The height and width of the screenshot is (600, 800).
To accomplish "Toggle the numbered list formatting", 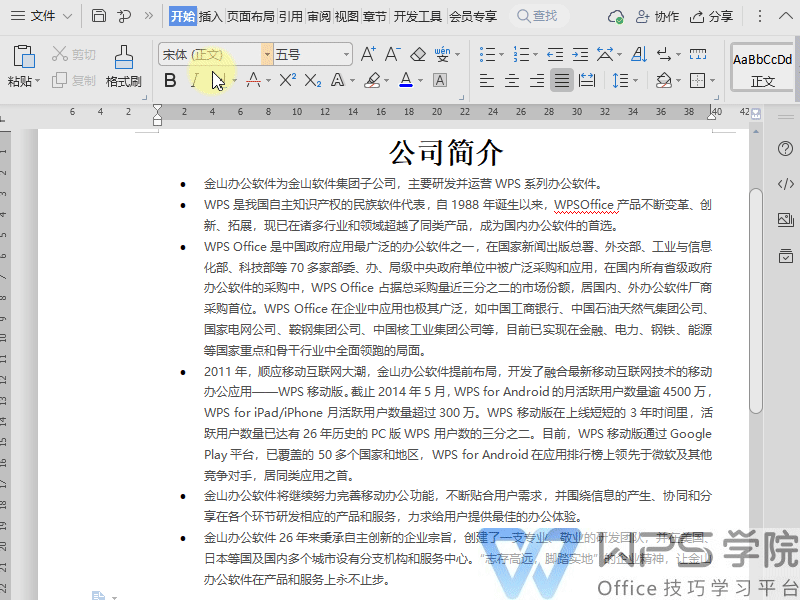I will click(x=521, y=55).
